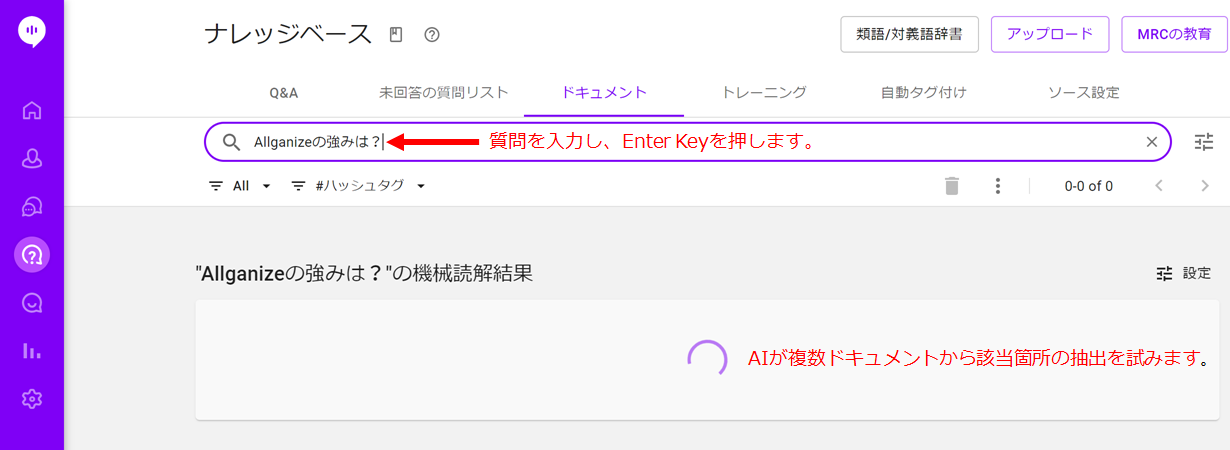
Task: Click the Alli logo in the sidebar
Action: pos(32,32)
